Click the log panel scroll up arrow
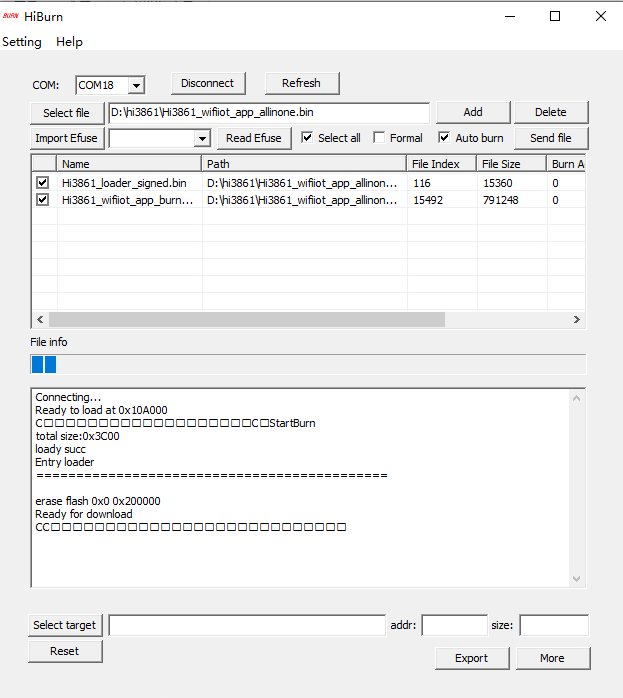Image resolution: width=623 pixels, height=698 pixels. pos(576,398)
